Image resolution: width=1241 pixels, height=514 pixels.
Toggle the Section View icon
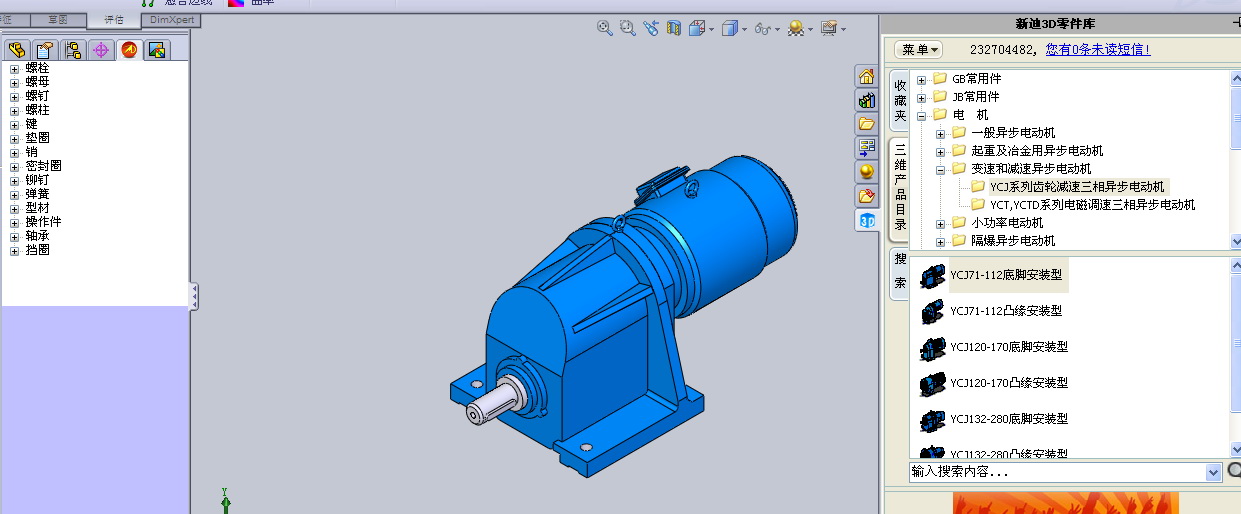pyautogui.click(x=674, y=28)
